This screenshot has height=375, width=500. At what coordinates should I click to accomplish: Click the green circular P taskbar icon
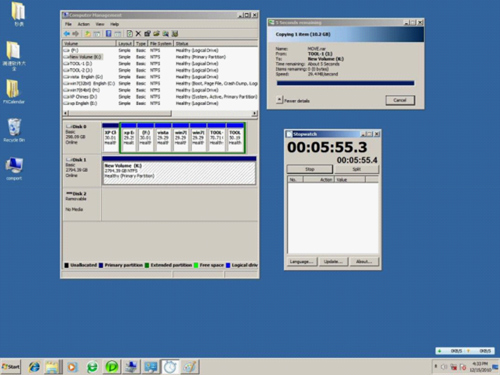point(112,367)
